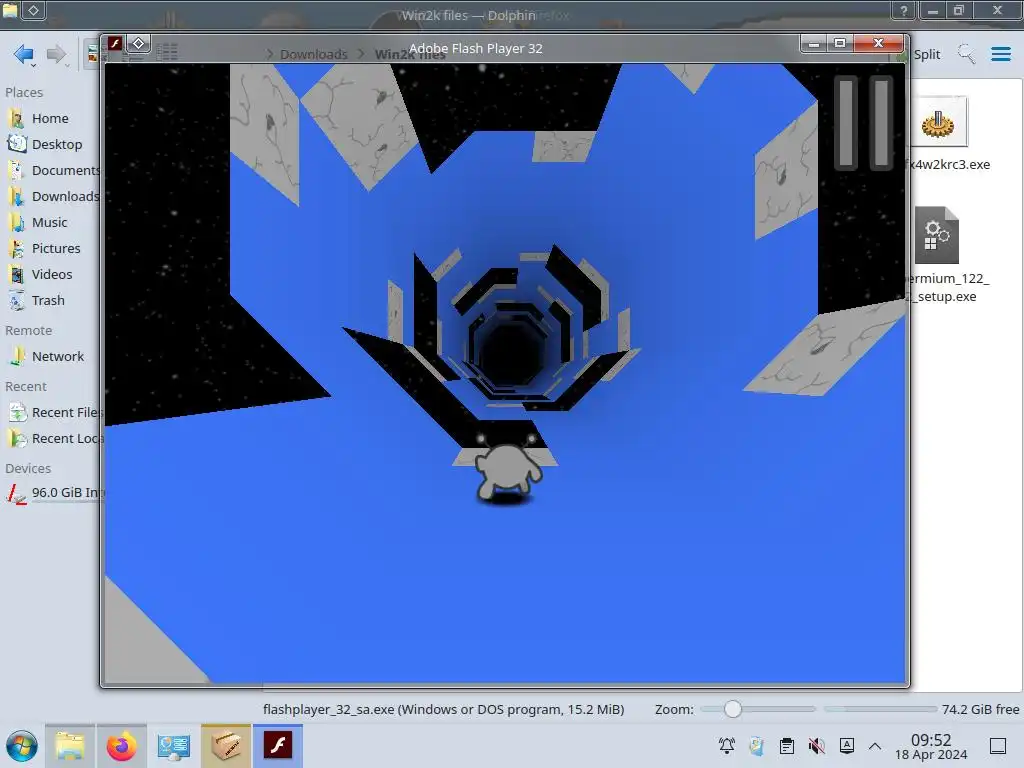Select the ermium_122 setup.exe file icon
This screenshot has height=768, width=1024.
(x=936, y=235)
